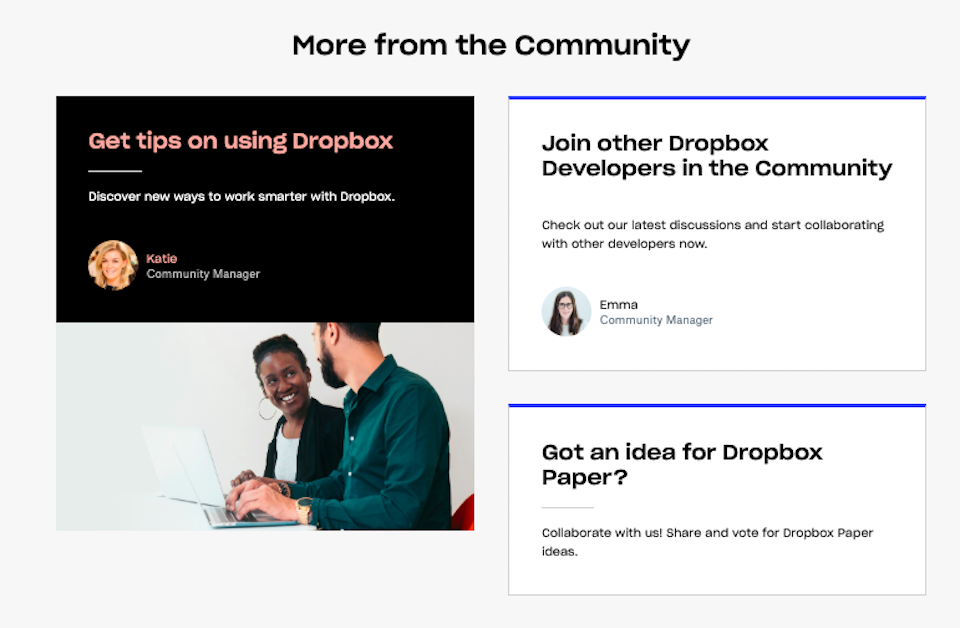Image resolution: width=960 pixels, height=628 pixels.
Task: Click the photo of two people at laptop
Action: click(x=265, y=426)
